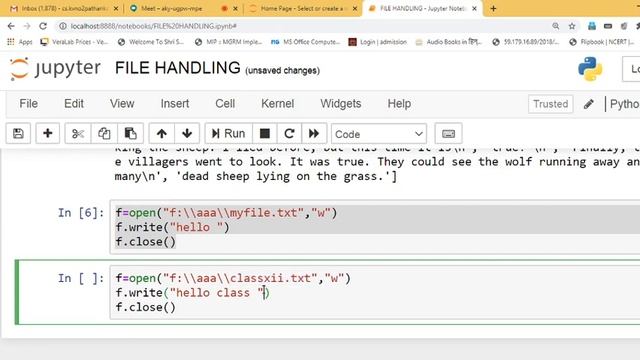Open the Audio Books bookmark

(449, 42)
